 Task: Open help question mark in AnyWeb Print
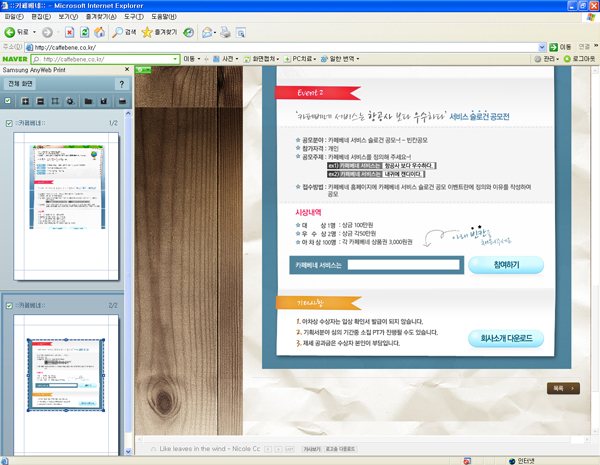pos(122,84)
